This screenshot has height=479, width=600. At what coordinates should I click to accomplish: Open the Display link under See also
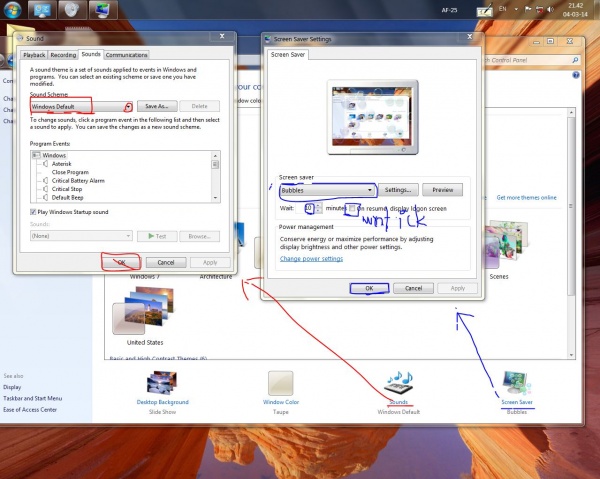tap(12, 387)
